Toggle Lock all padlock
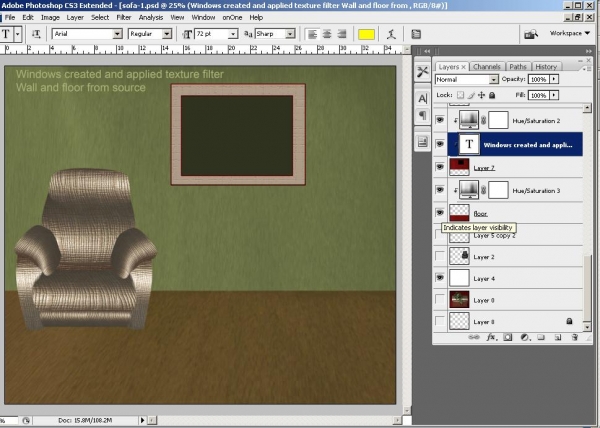Viewport: 600px width, 428px height. click(x=492, y=95)
